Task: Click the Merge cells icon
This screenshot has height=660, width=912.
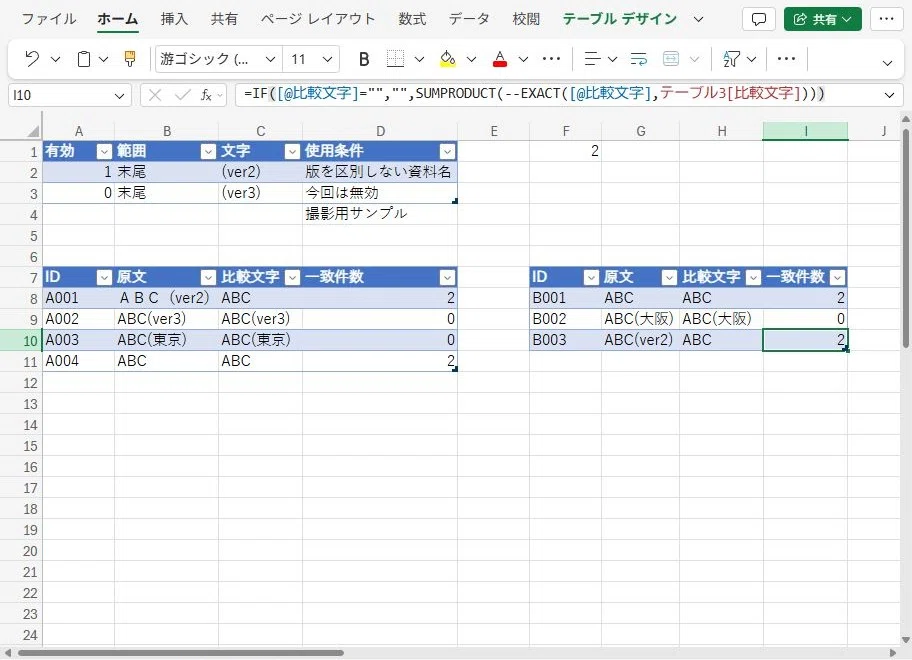Action: (x=671, y=59)
